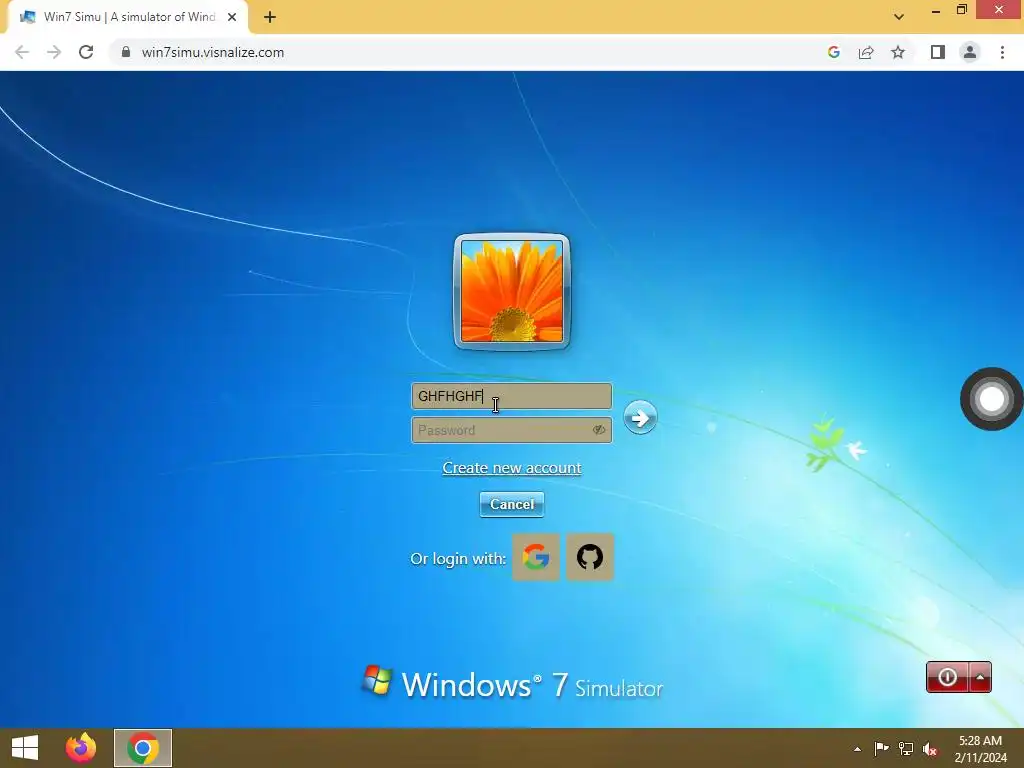Tap the floating circular assist button
This screenshot has height=768, width=1024.
[991, 399]
